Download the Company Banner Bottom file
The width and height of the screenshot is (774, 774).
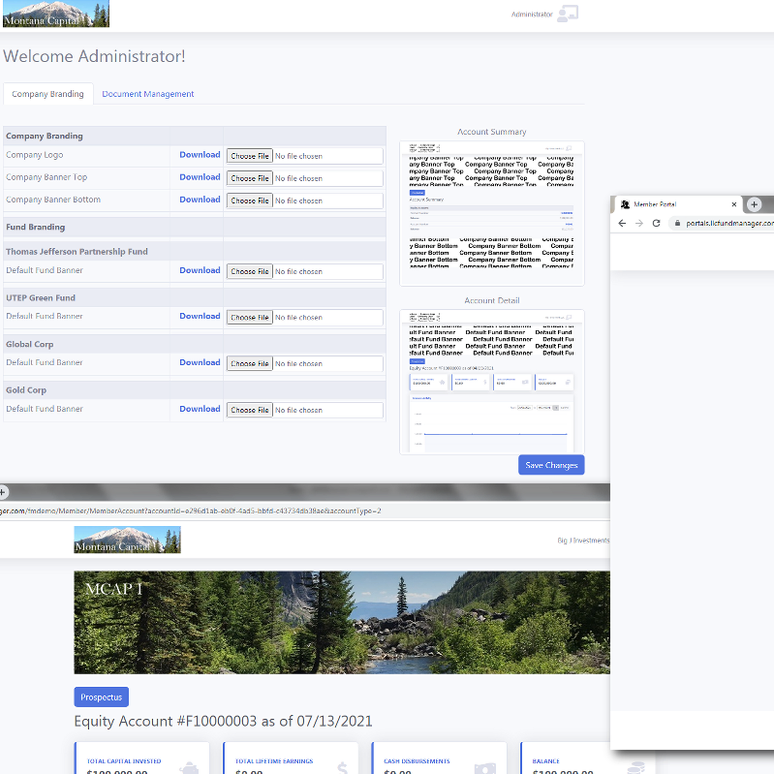coord(200,200)
